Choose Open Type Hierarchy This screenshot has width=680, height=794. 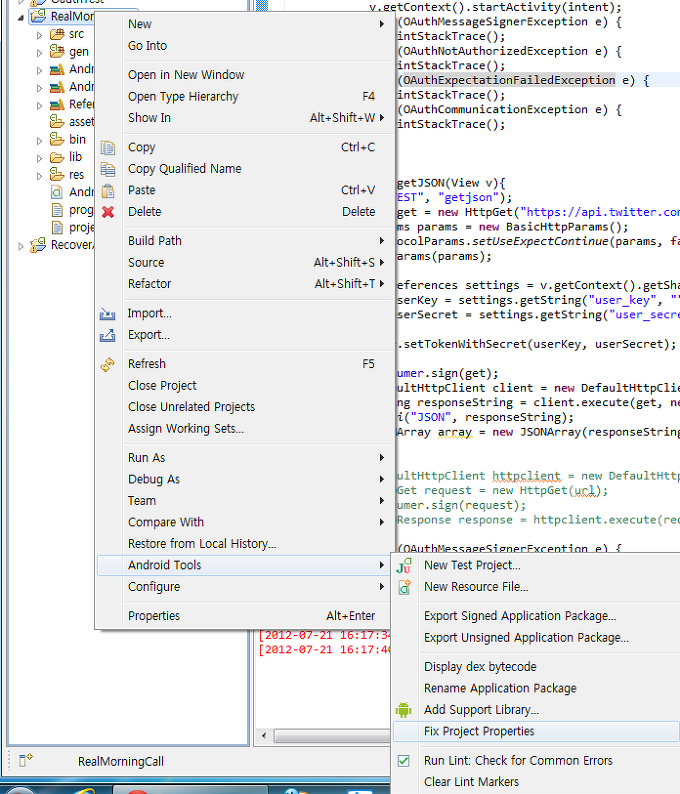[x=246, y=96]
